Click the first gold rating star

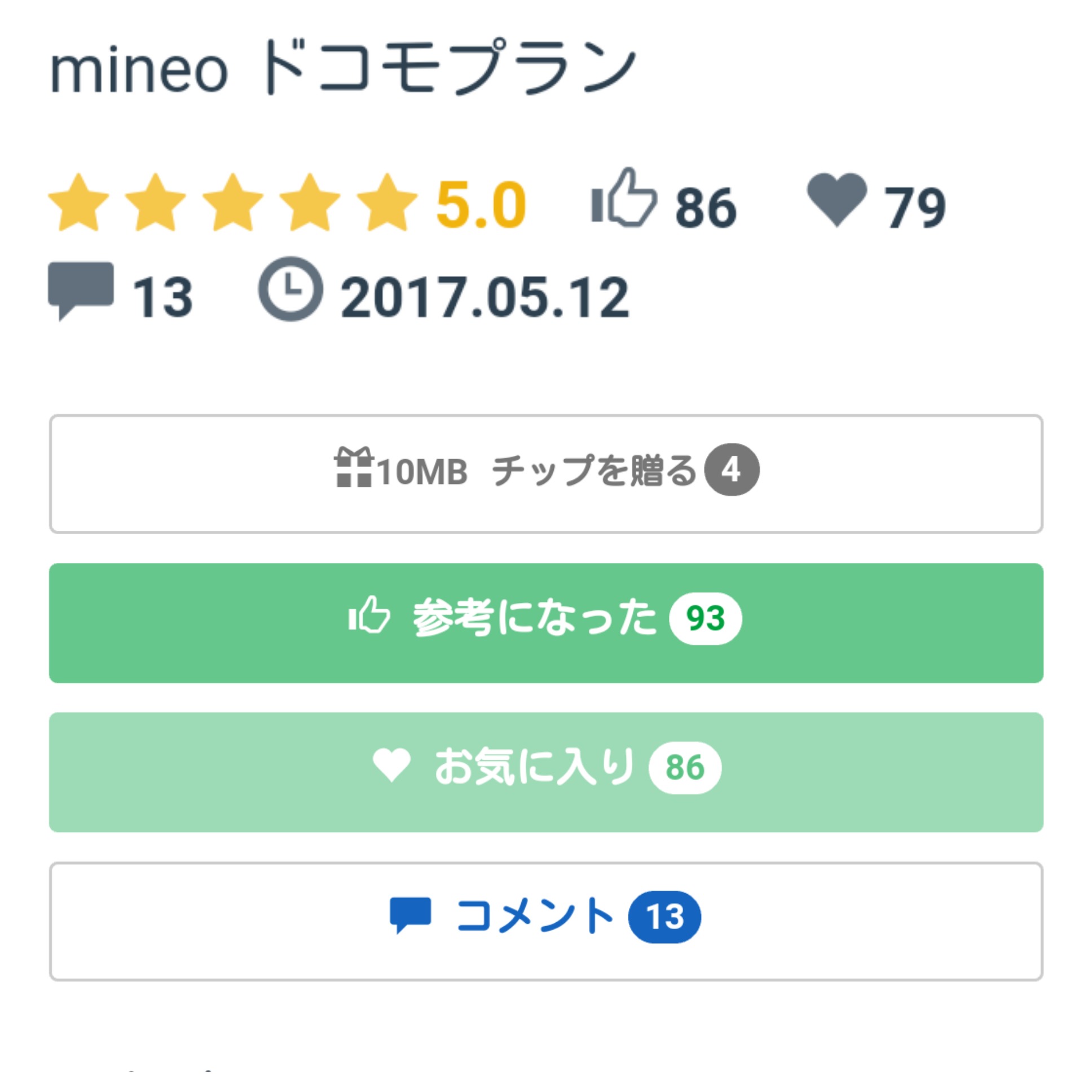click(78, 203)
